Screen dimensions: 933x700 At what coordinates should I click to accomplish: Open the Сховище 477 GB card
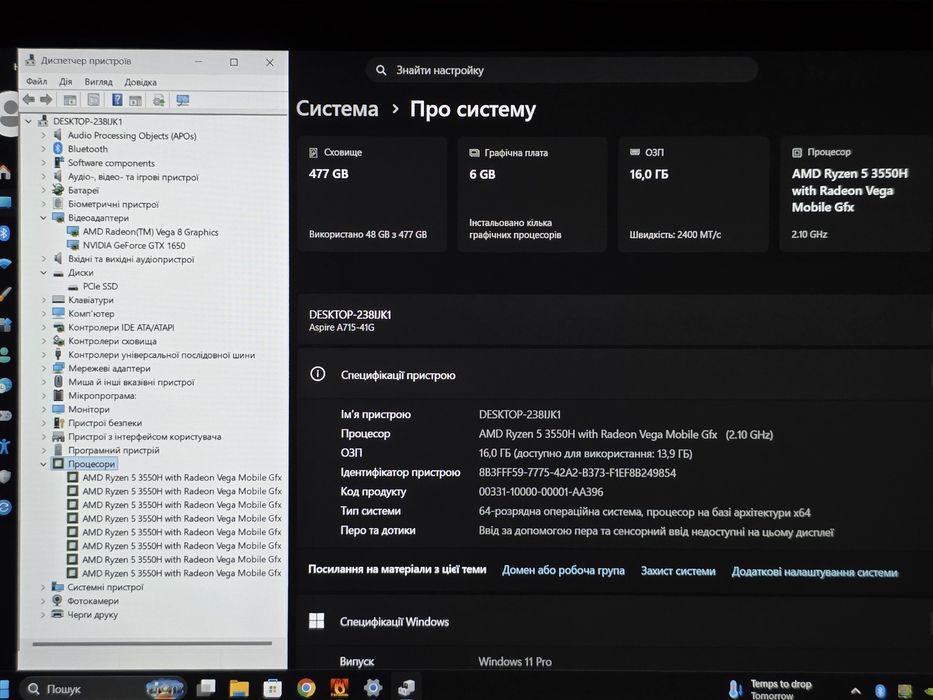tap(372, 194)
